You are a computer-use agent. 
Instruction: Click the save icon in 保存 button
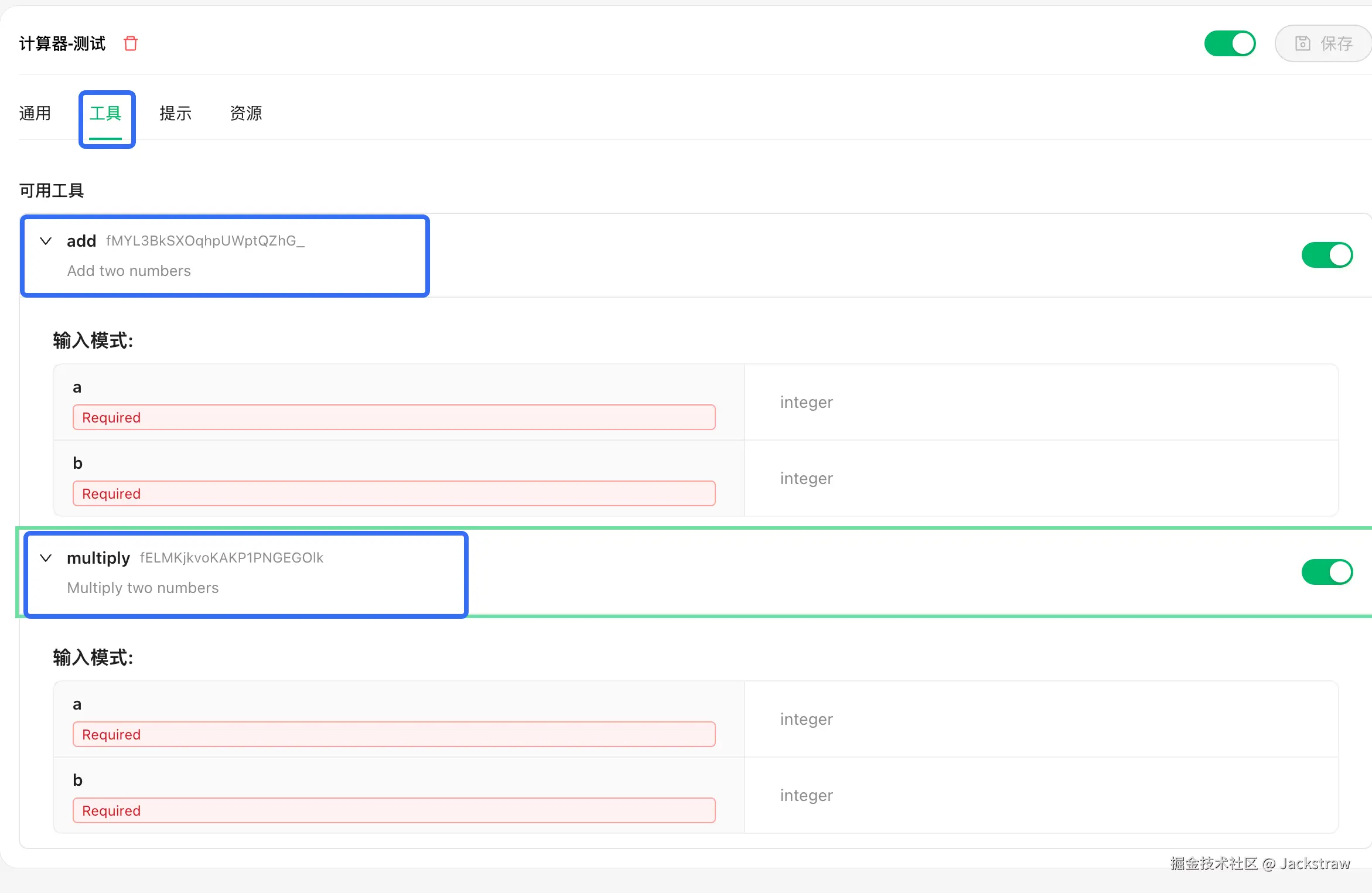click(1302, 43)
